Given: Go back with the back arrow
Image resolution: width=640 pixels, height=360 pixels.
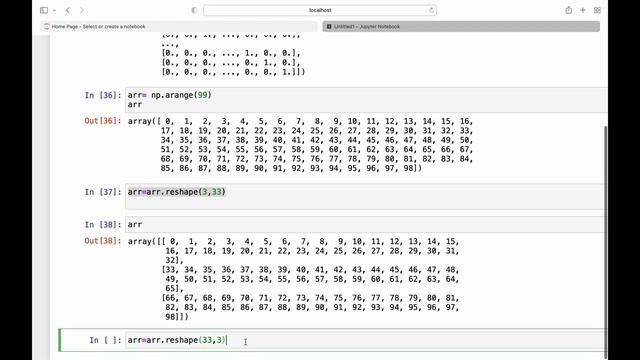Looking at the screenshot, I should (68, 10).
